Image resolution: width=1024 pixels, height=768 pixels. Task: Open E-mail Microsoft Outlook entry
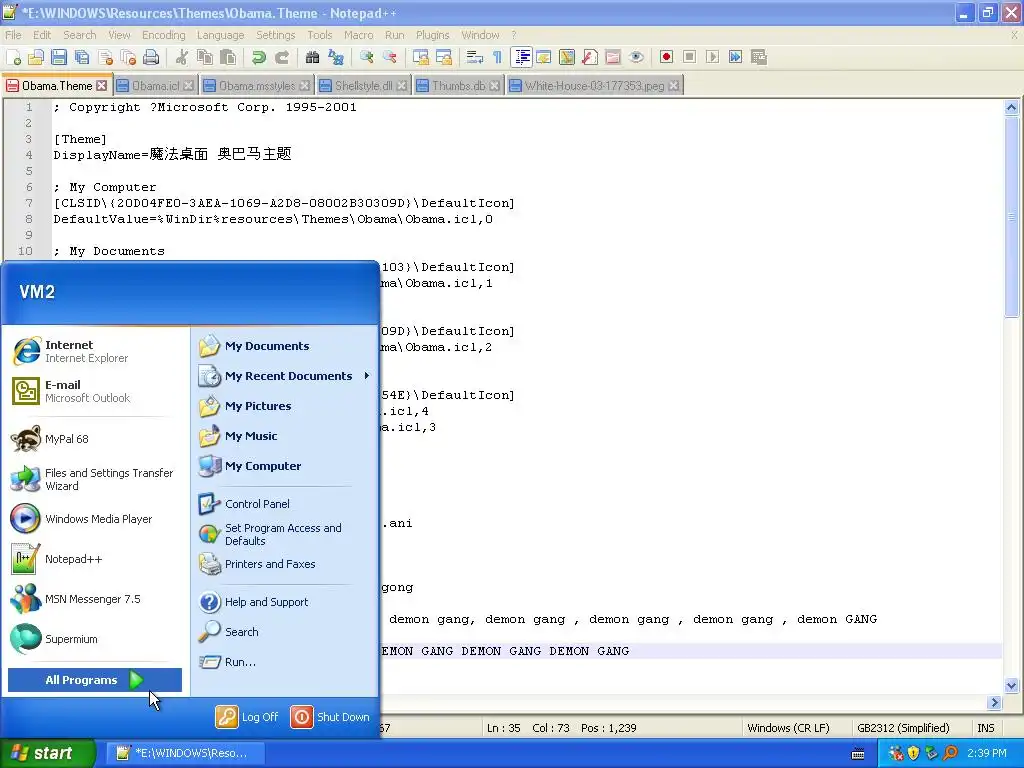(x=95, y=391)
